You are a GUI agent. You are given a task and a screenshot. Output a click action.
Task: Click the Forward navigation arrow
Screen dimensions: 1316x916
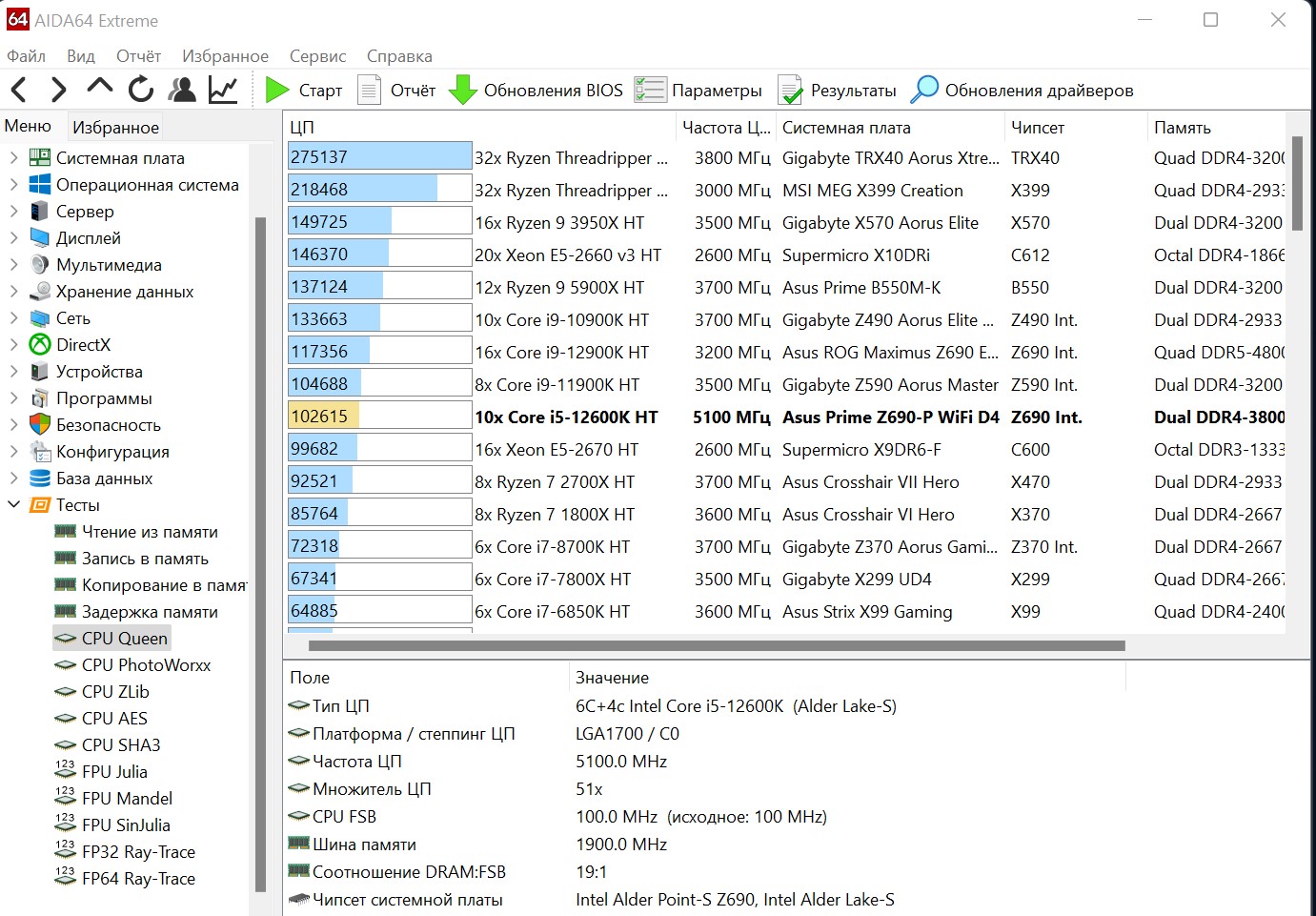coord(59,91)
